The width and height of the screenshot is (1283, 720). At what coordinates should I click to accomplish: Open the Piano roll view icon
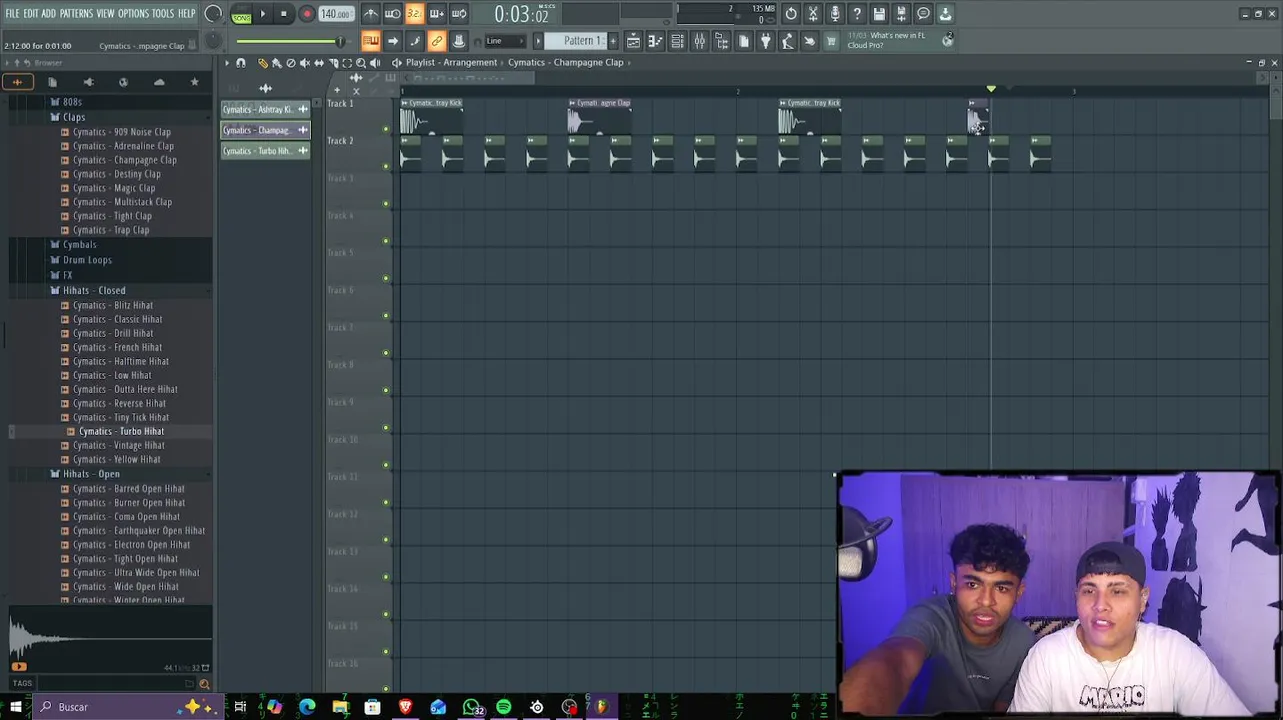[x=655, y=41]
